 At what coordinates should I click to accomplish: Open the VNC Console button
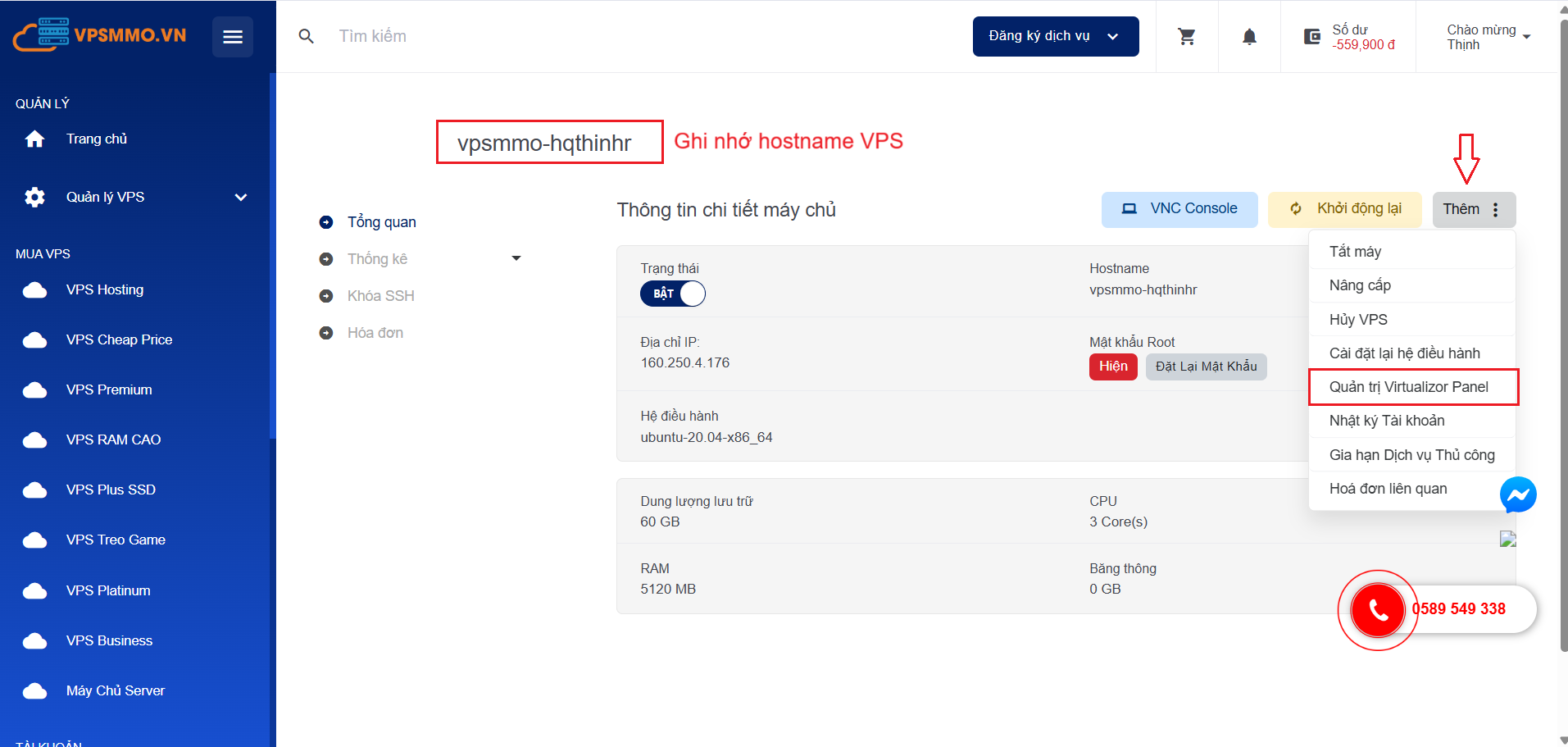tap(1179, 209)
